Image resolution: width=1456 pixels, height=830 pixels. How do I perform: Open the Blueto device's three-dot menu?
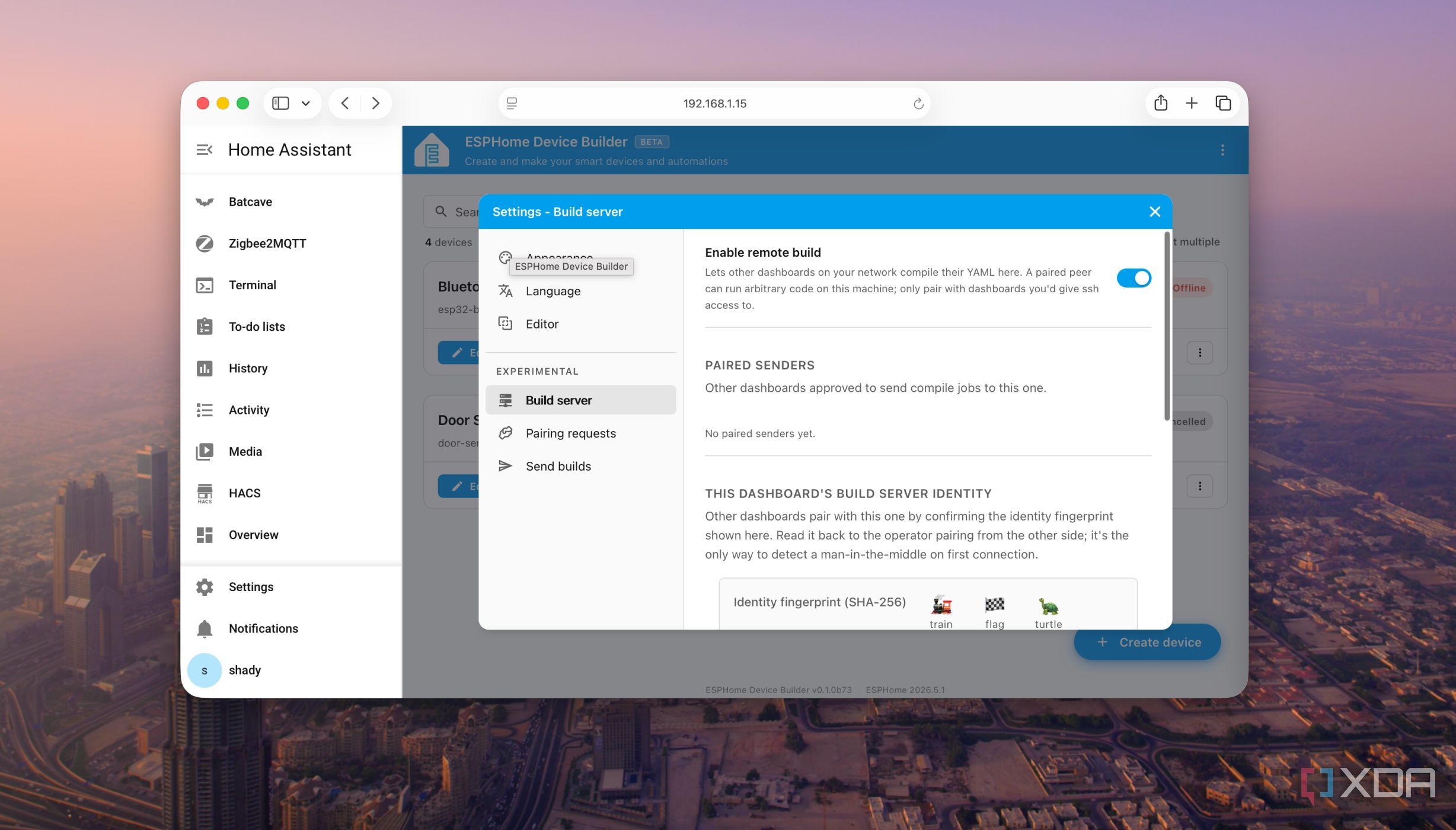pyautogui.click(x=1200, y=353)
